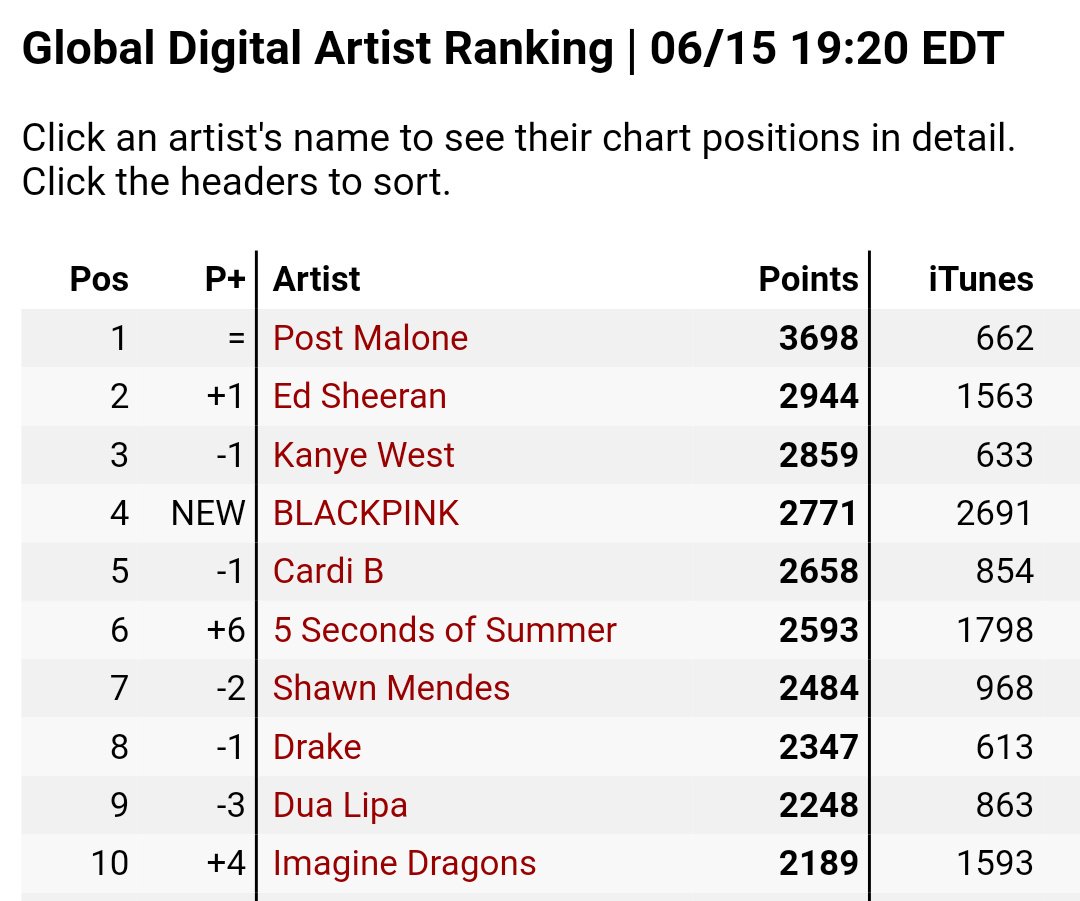
Task: Open Kanye West's chart details
Action: pyautogui.click(x=363, y=455)
